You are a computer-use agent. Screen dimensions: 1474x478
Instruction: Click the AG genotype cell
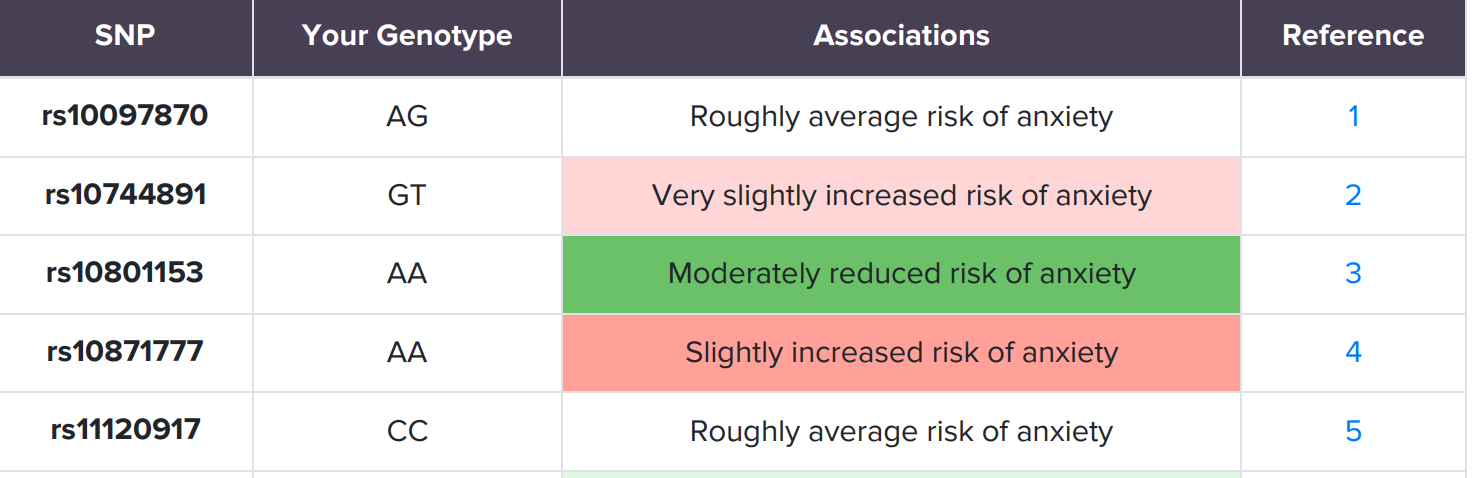407,117
